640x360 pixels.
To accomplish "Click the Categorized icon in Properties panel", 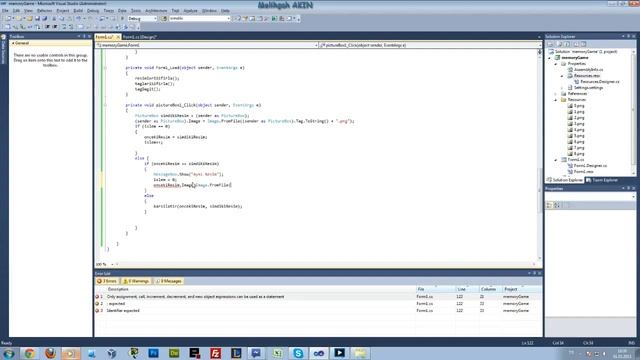I will pyautogui.click(x=549, y=205).
